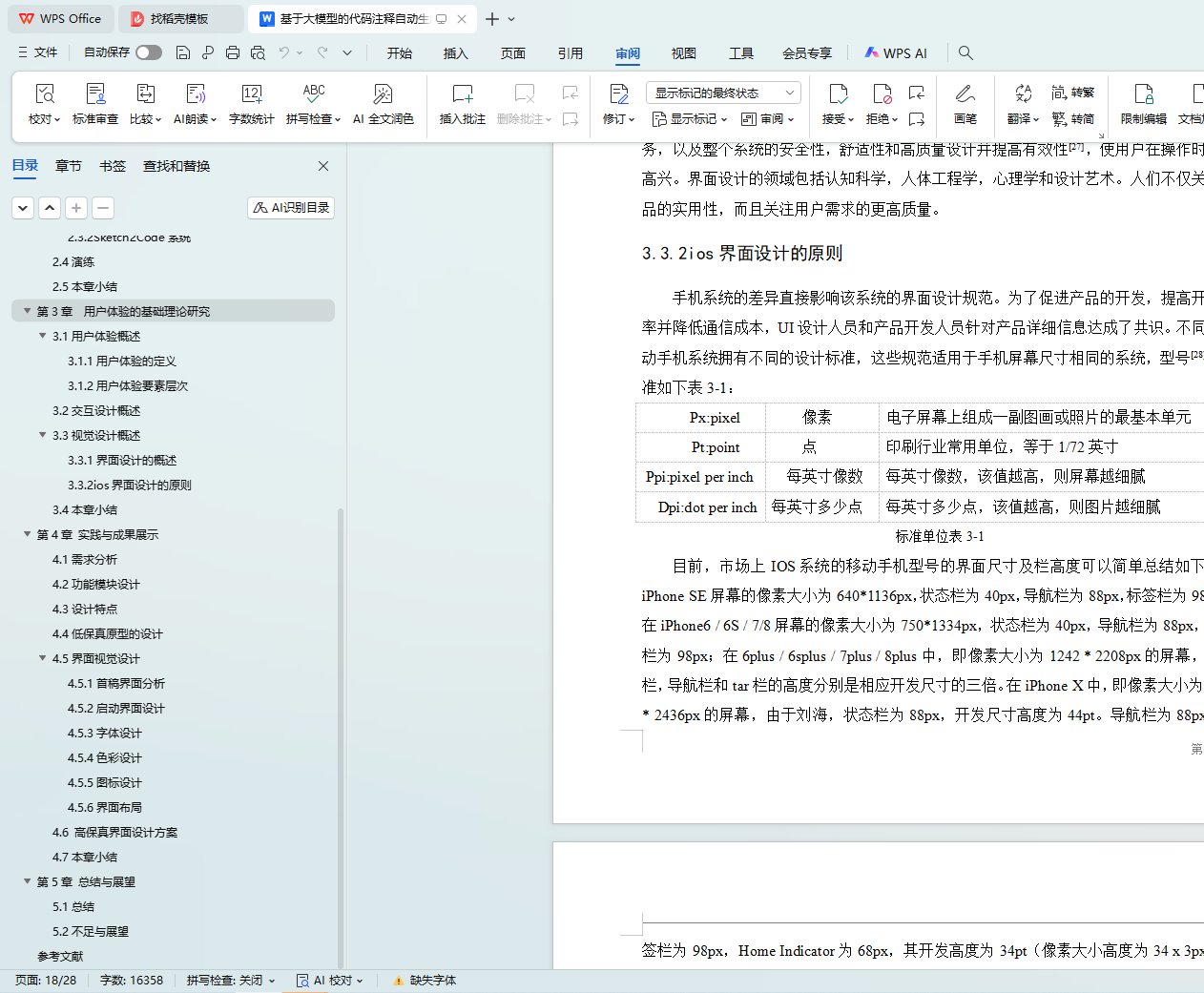The height and width of the screenshot is (993, 1204).
Task: Close the navigation pane with X
Action: coord(323,166)
